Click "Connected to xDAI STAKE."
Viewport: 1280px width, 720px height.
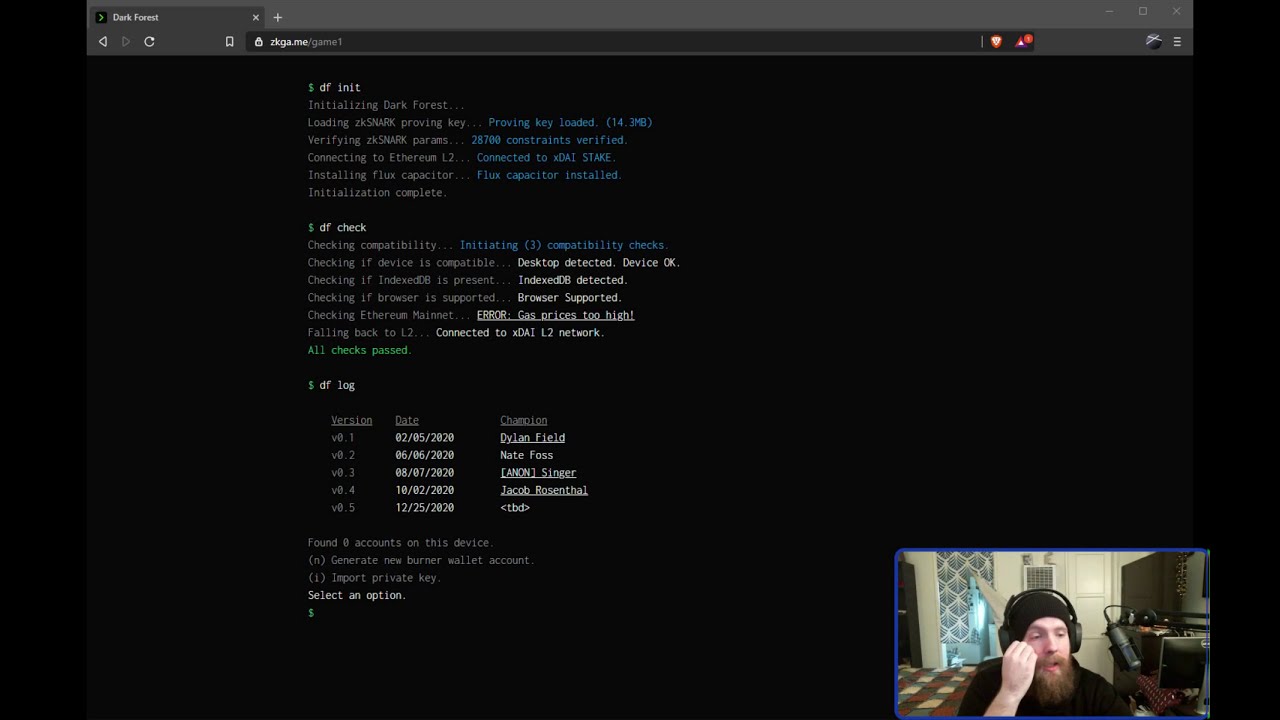[546, 158]
